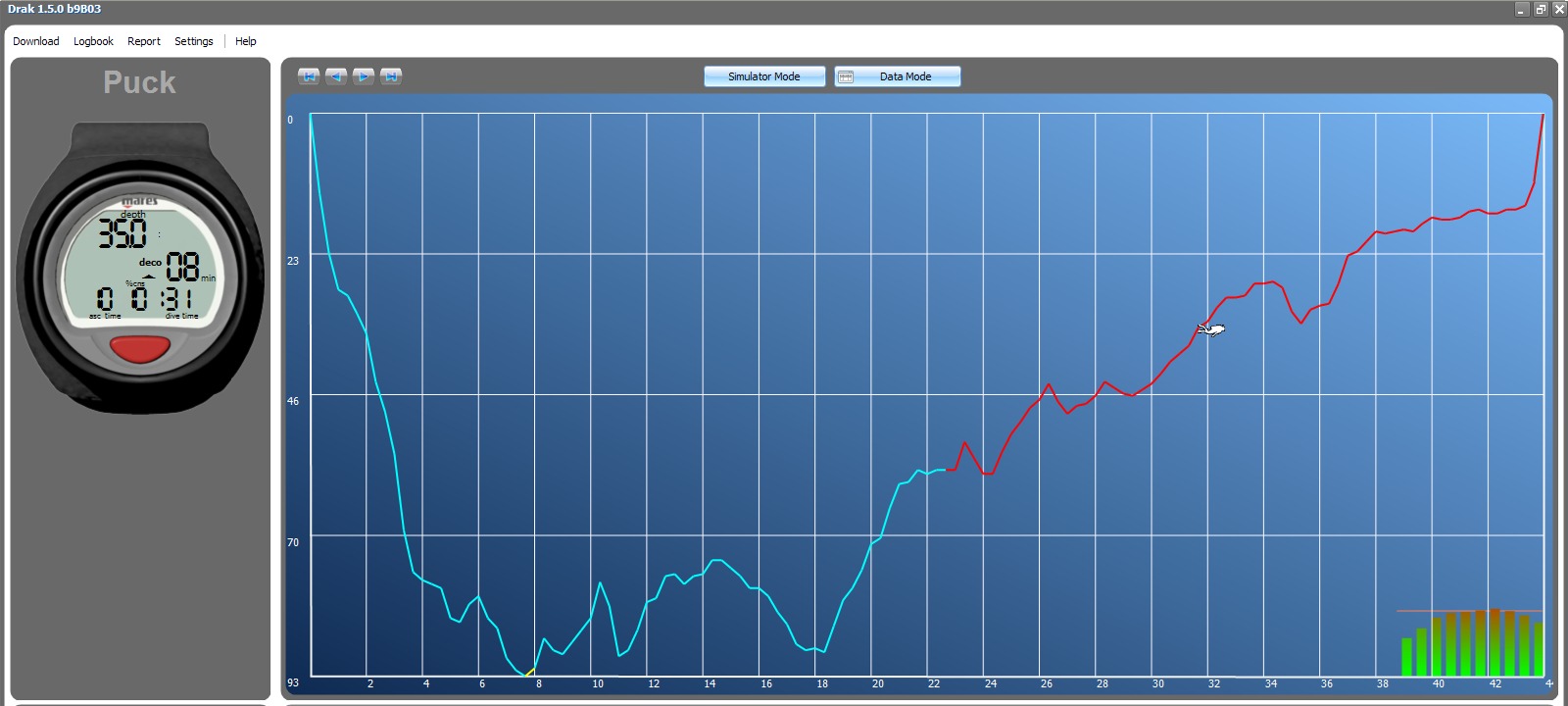
Task: Switch to Simulator Mode
Action: 764,76
